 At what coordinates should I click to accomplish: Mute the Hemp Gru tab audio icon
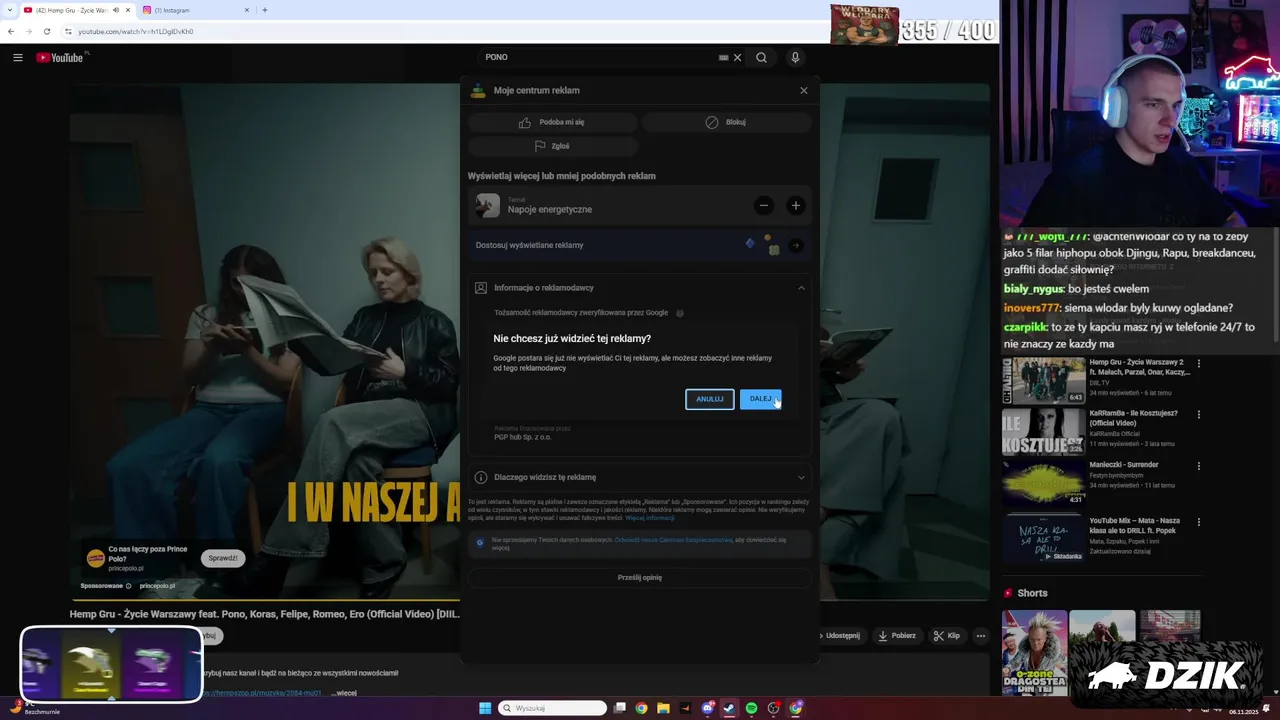(x=116, y=10)
